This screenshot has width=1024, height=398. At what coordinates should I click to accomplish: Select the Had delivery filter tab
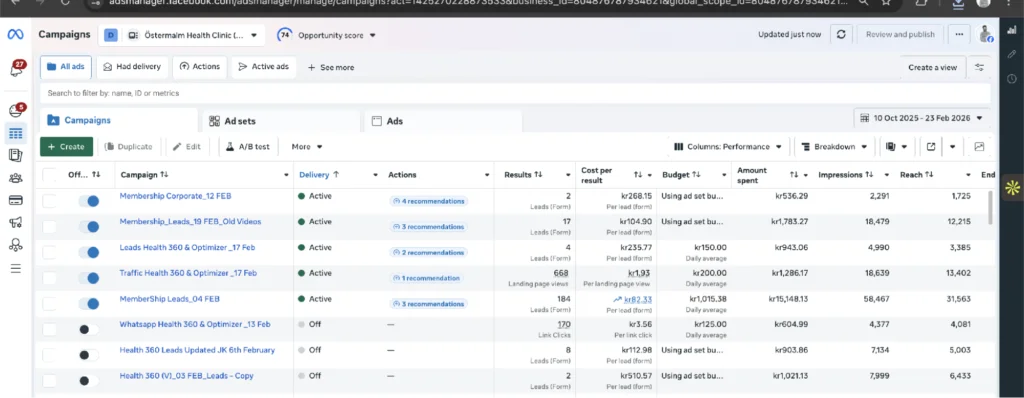point(133,67)
